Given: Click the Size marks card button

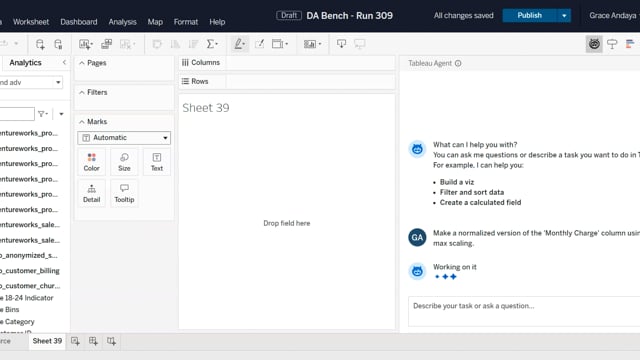Looking at the screenshot, I should point(124,162).
